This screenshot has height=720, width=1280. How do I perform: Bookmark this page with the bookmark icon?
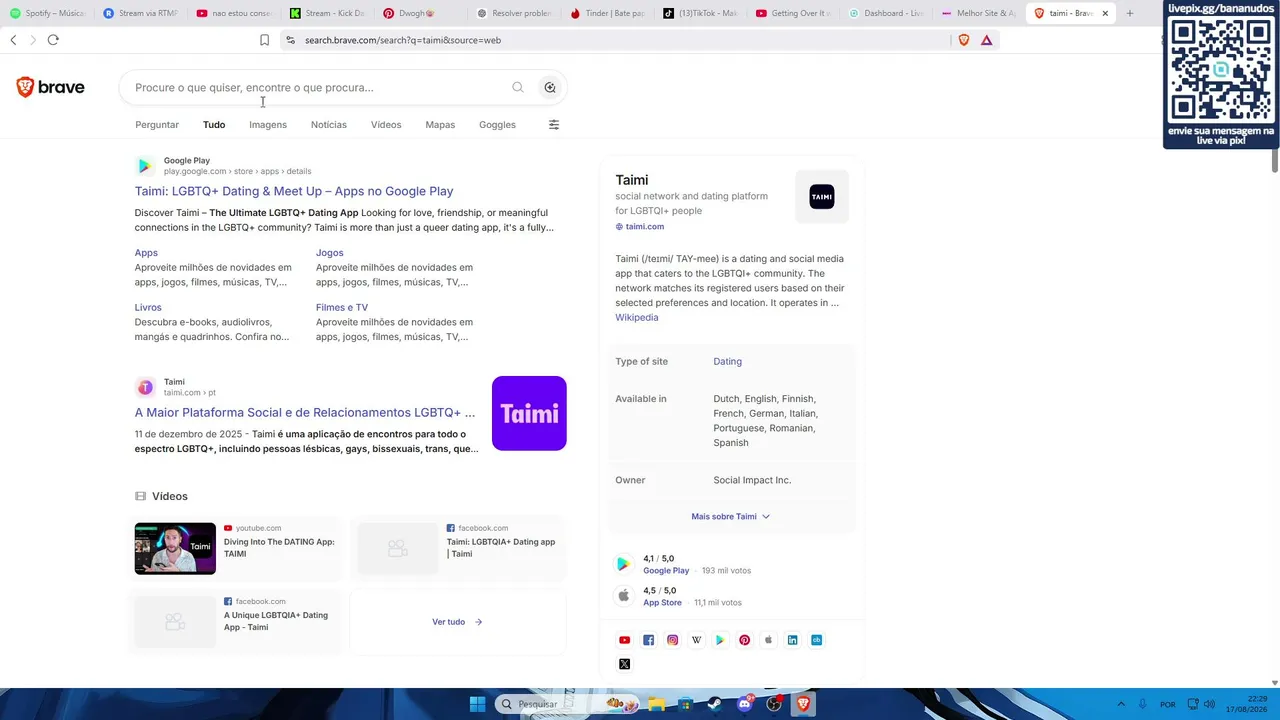pos(264,40)
